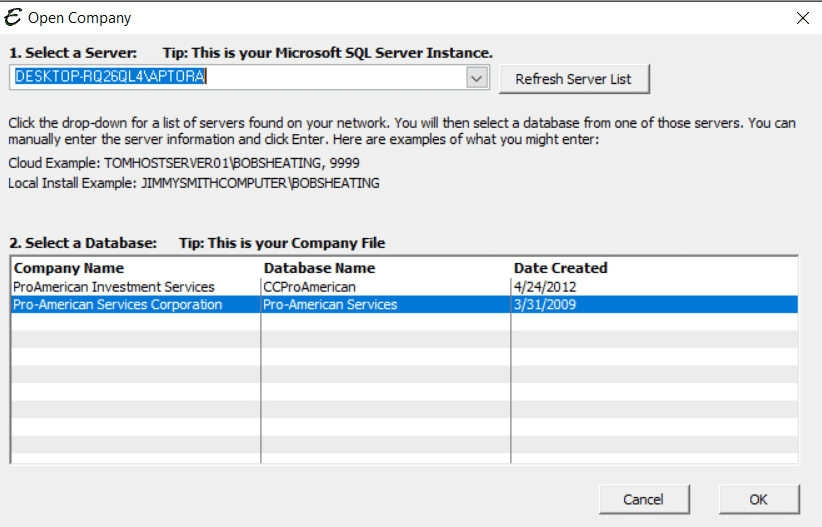Open the server list drop-down arrow
This screenshot has height=527, width=822.
pos(477,78)
